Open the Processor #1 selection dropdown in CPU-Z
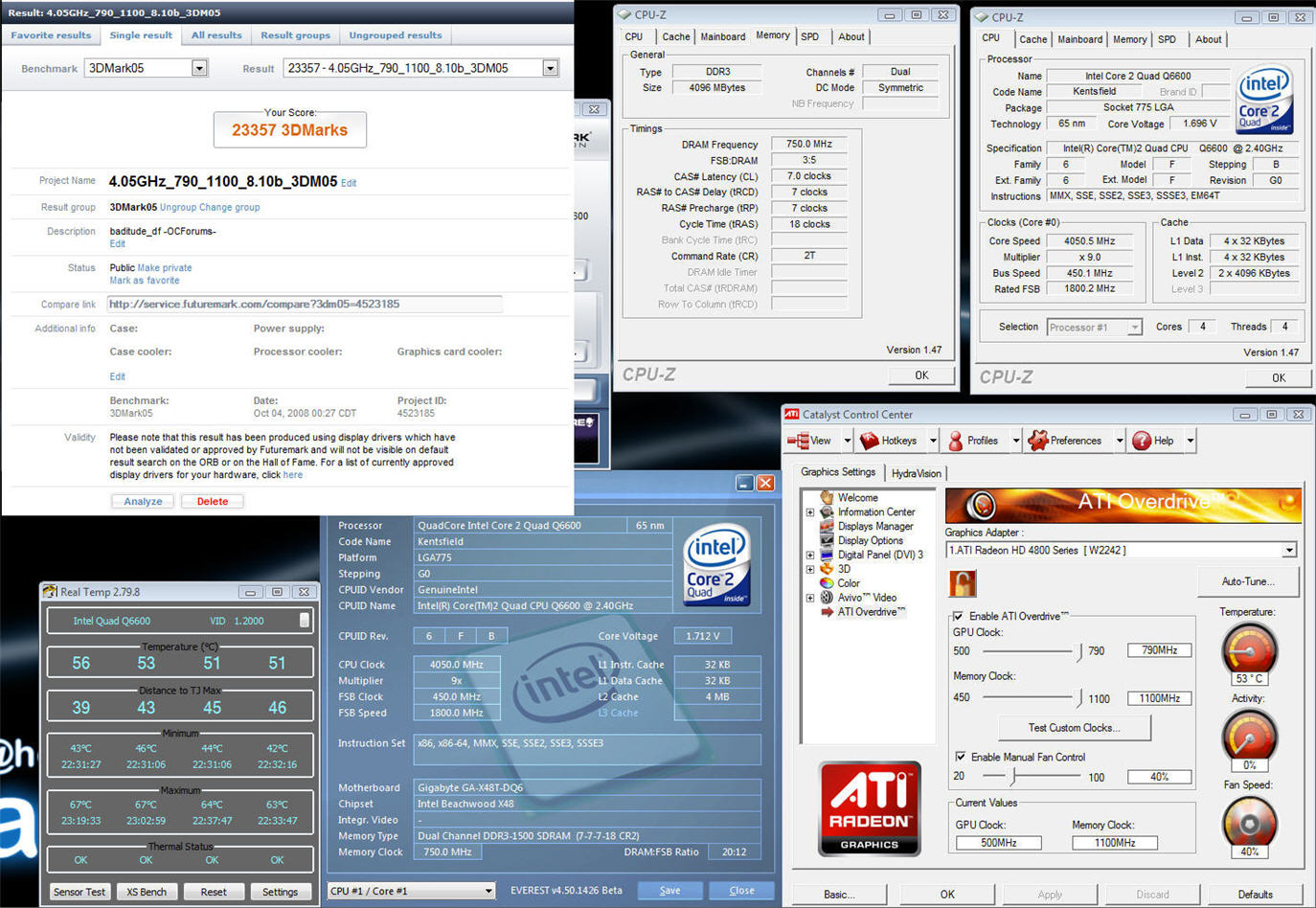Image resolution: width=1316 pixels, height=908 pixels. click(1134, 327)
